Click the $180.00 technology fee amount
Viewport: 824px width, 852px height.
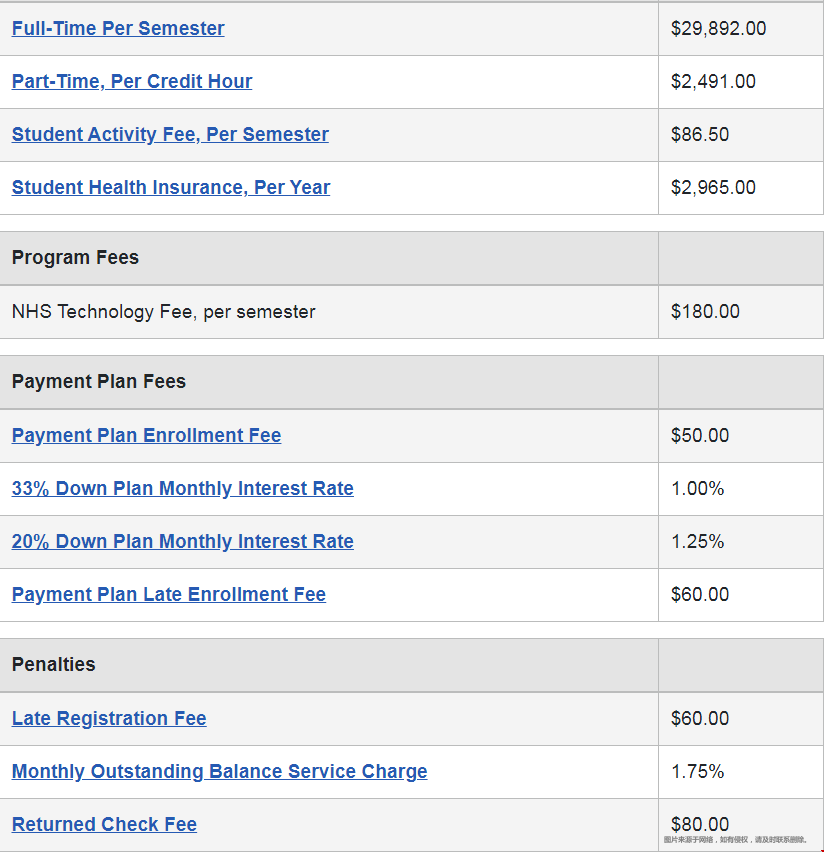[705, 311]
